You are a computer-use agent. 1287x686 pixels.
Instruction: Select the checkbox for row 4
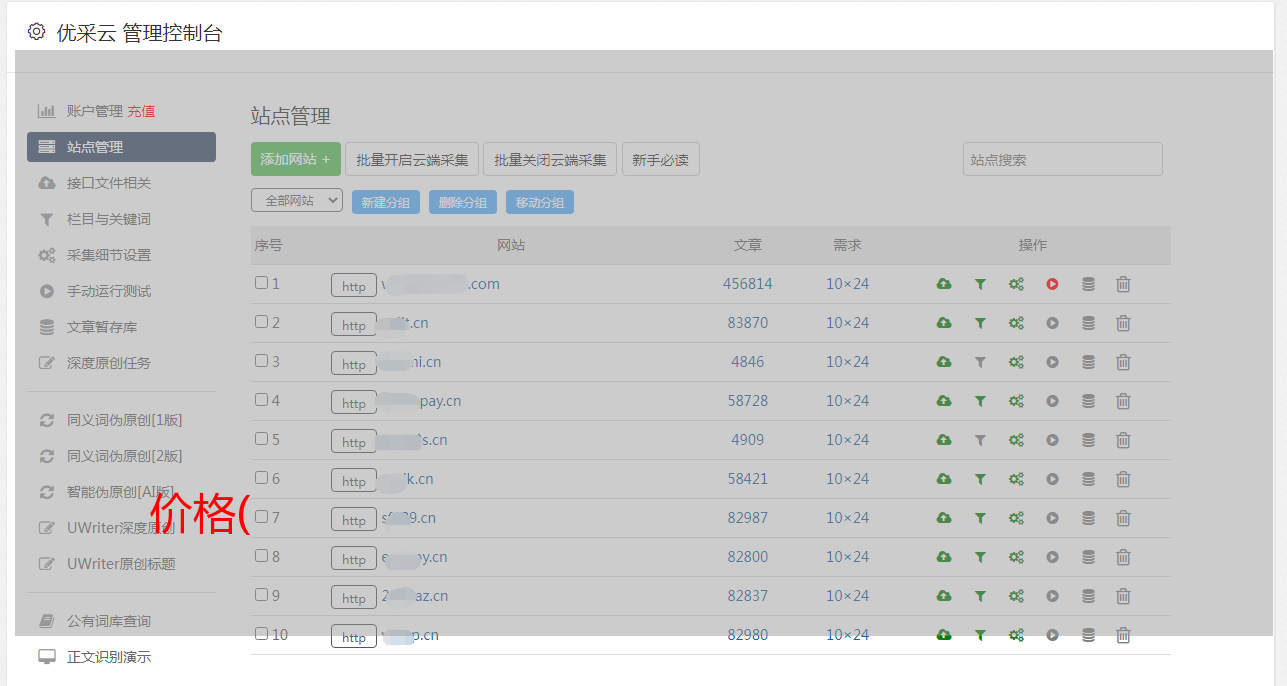pos(261,400)
